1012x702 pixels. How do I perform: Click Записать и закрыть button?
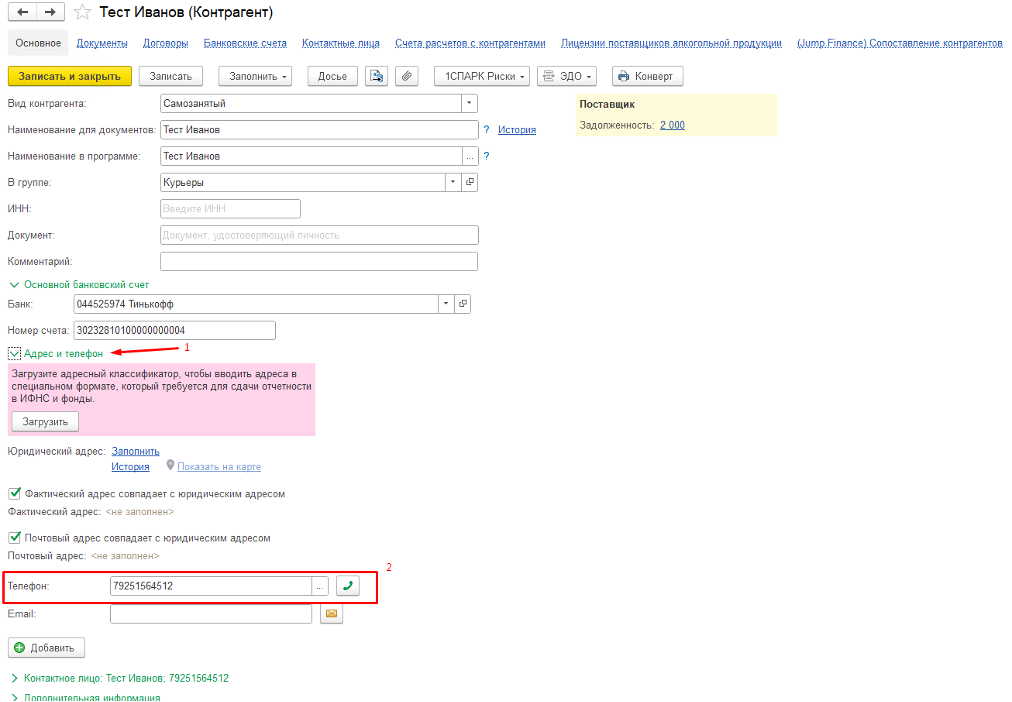(69, 76)
